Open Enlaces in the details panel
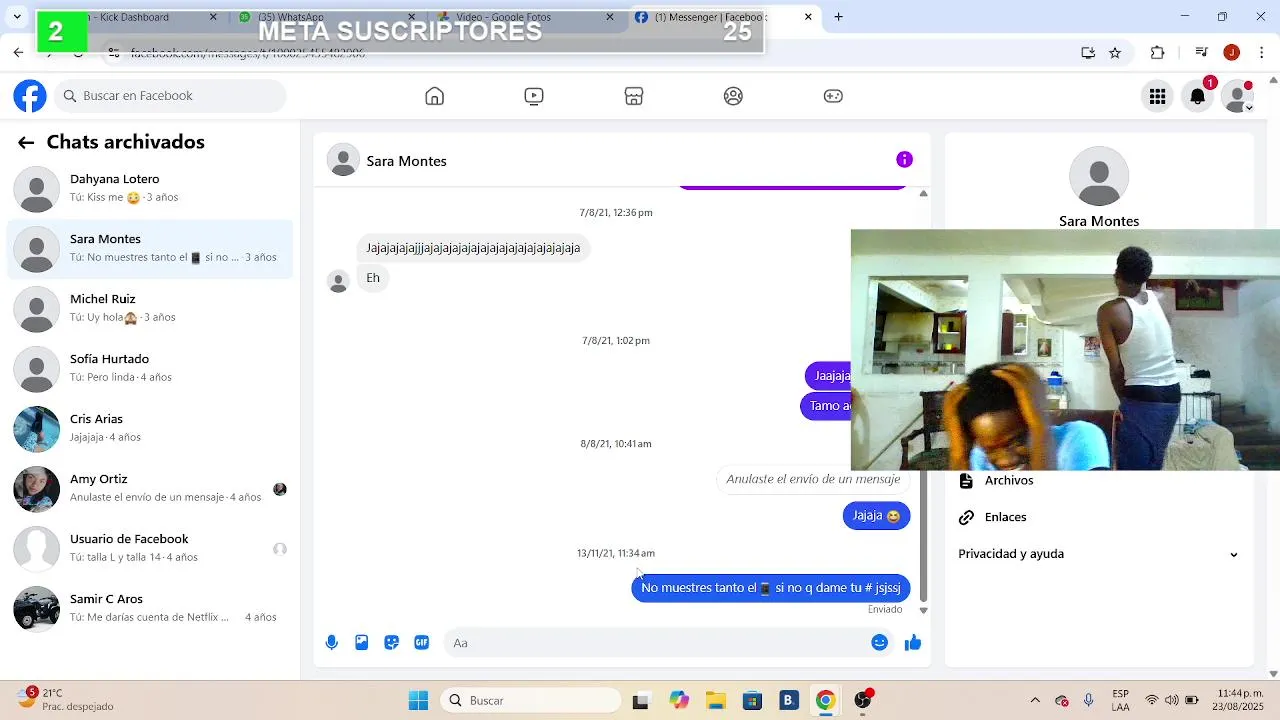 [x=1005, y=518]
